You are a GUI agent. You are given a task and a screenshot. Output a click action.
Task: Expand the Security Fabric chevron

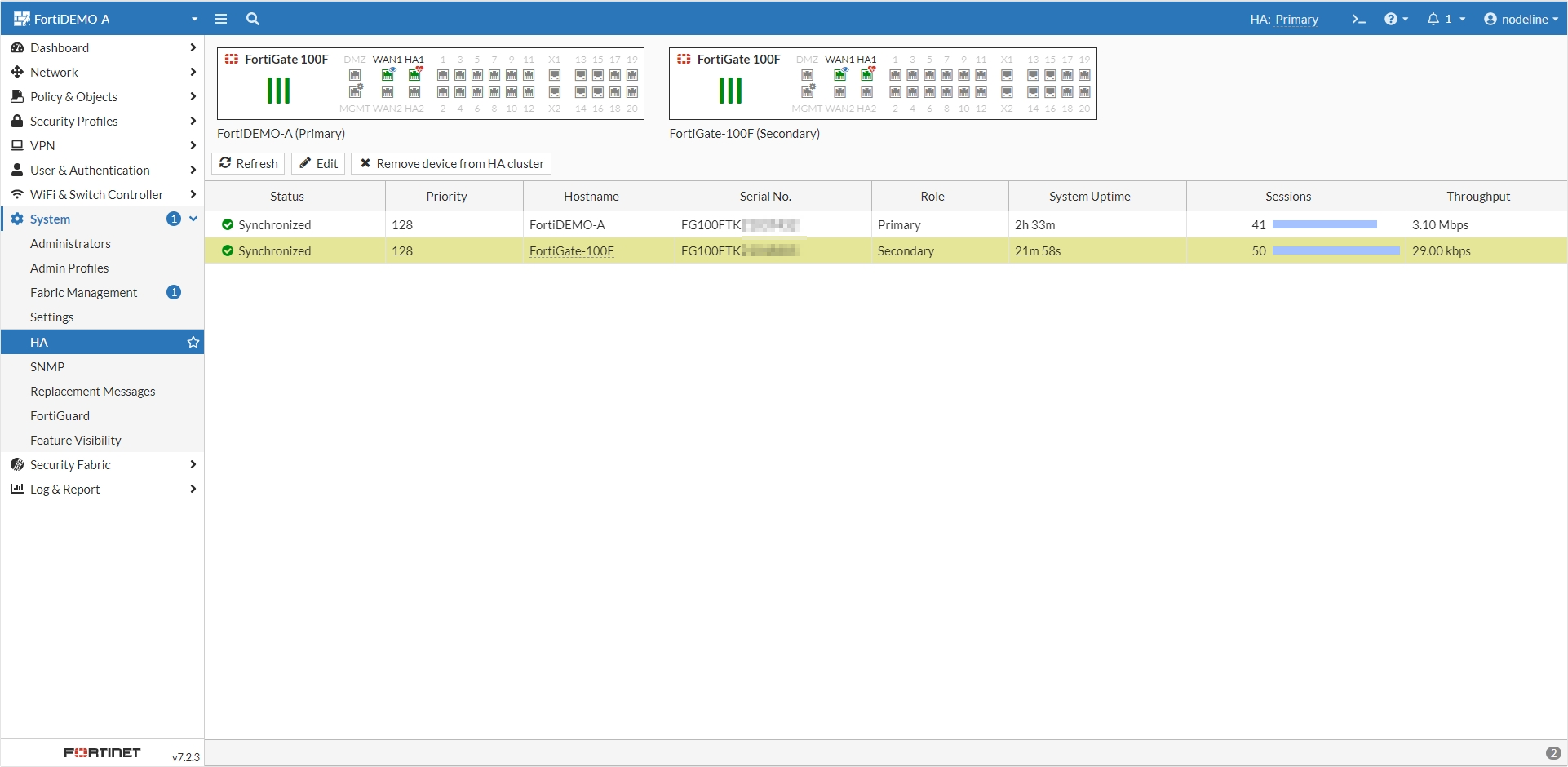click(x=193, y=464)
